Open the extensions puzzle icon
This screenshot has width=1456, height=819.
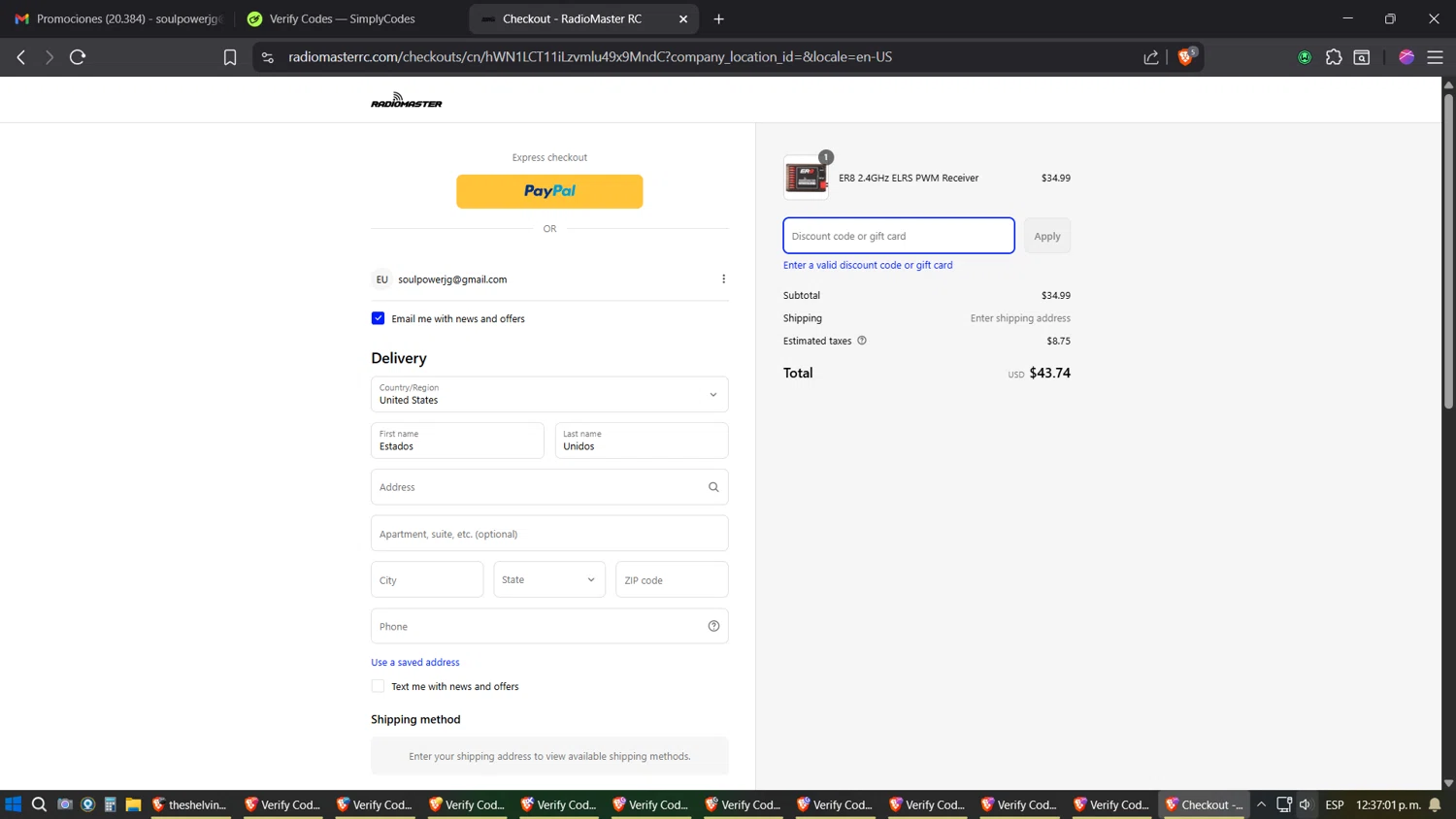coord(1334,57)
